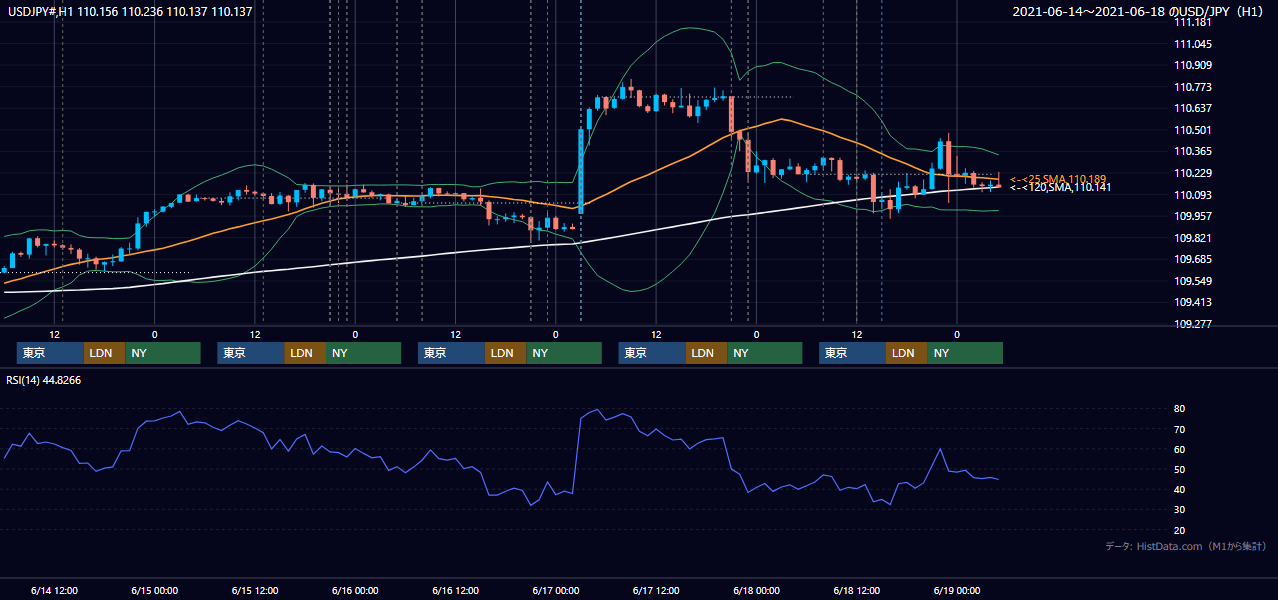The width and height of the screenshot is (1278, 600).
Task: Click the 109.277 price axis label
Action: point(1194,325)
